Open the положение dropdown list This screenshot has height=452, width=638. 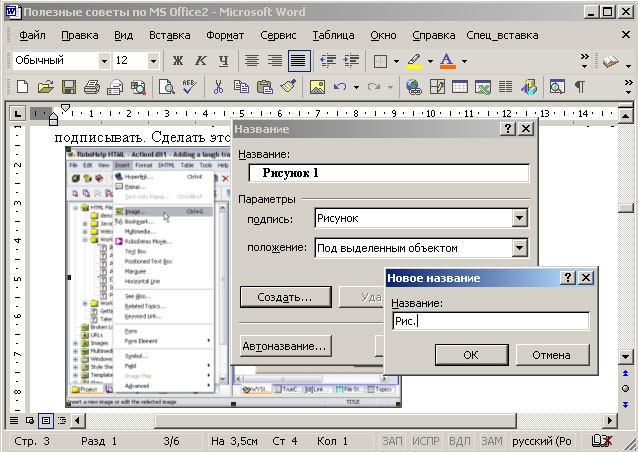(x=518, y=247)
